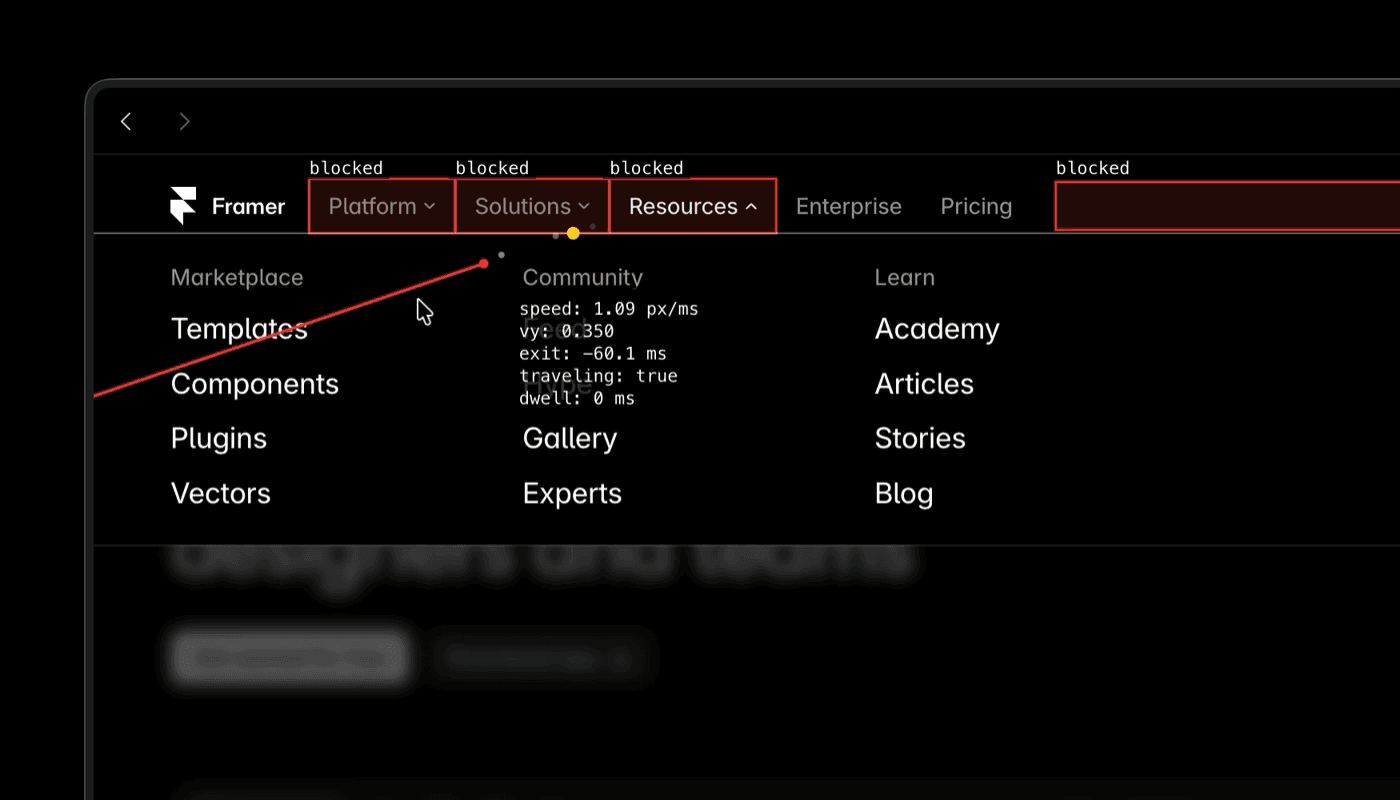Click the browser forward arrow
Image resolution: width=1400 pixels, height=800 pixels.
click(x=184, y=121)
